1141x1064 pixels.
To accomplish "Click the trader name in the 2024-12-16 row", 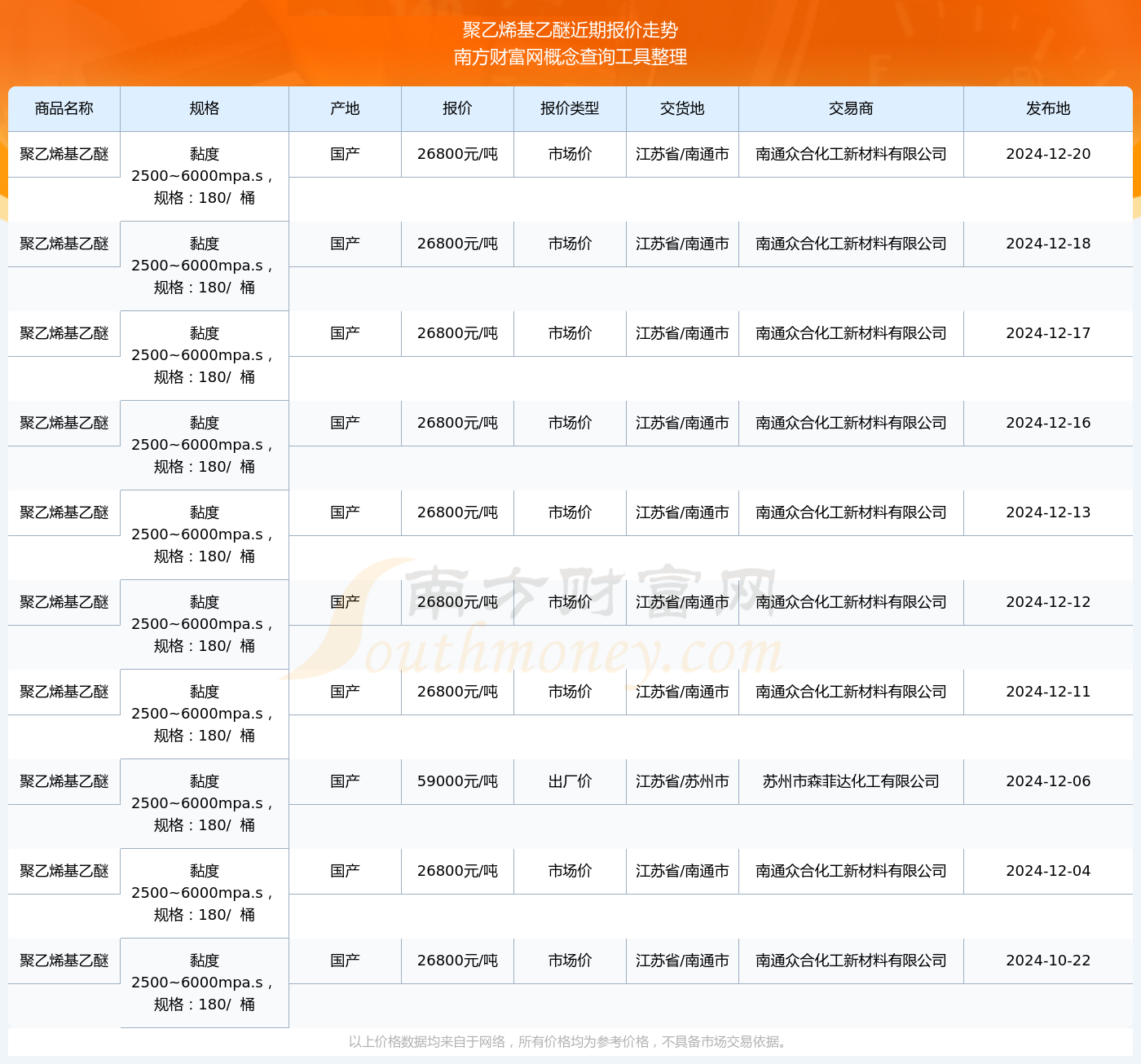I will (851, 423).
